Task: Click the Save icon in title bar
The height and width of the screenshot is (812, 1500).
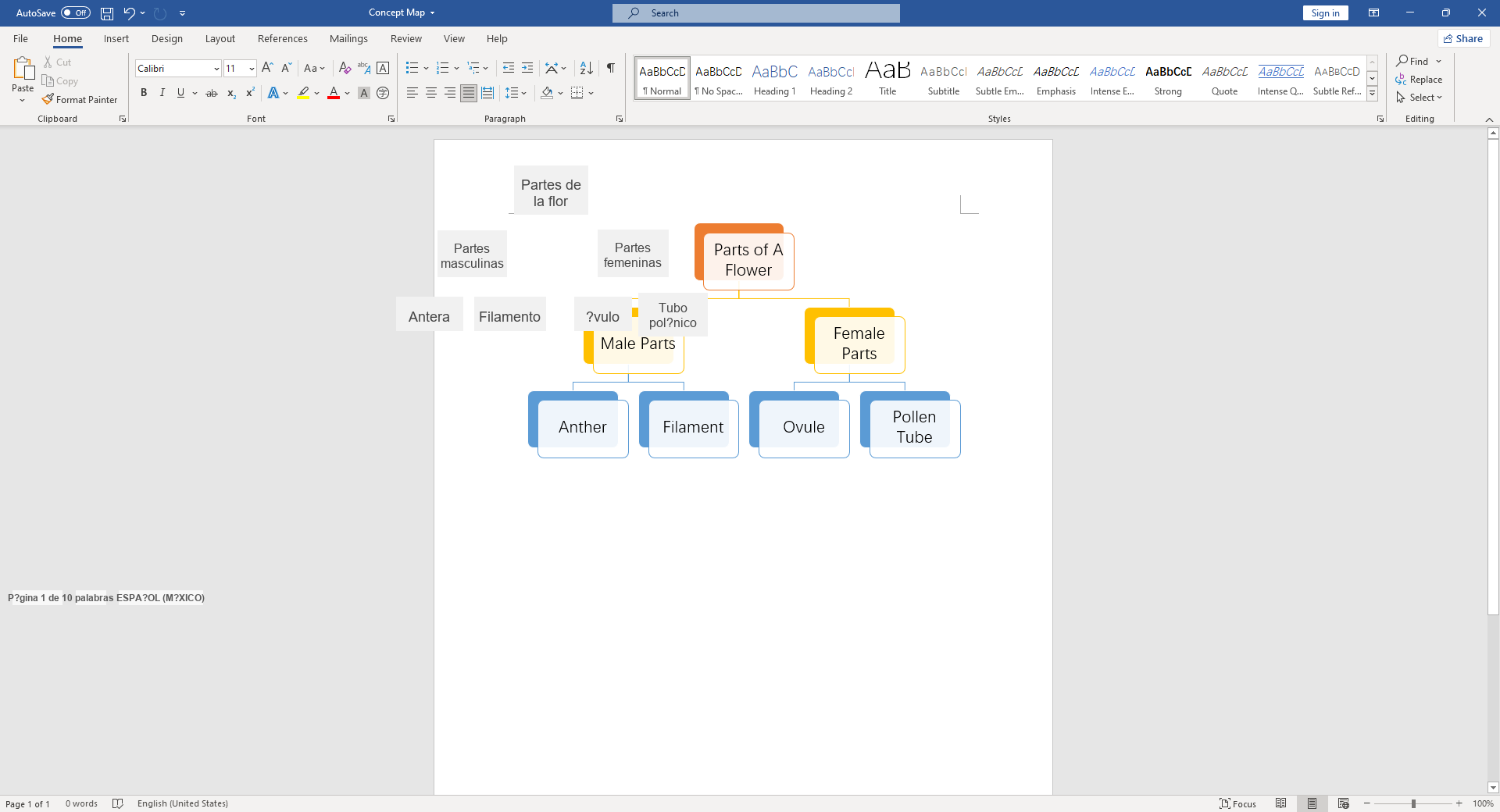Action: (x=107, y=13)
